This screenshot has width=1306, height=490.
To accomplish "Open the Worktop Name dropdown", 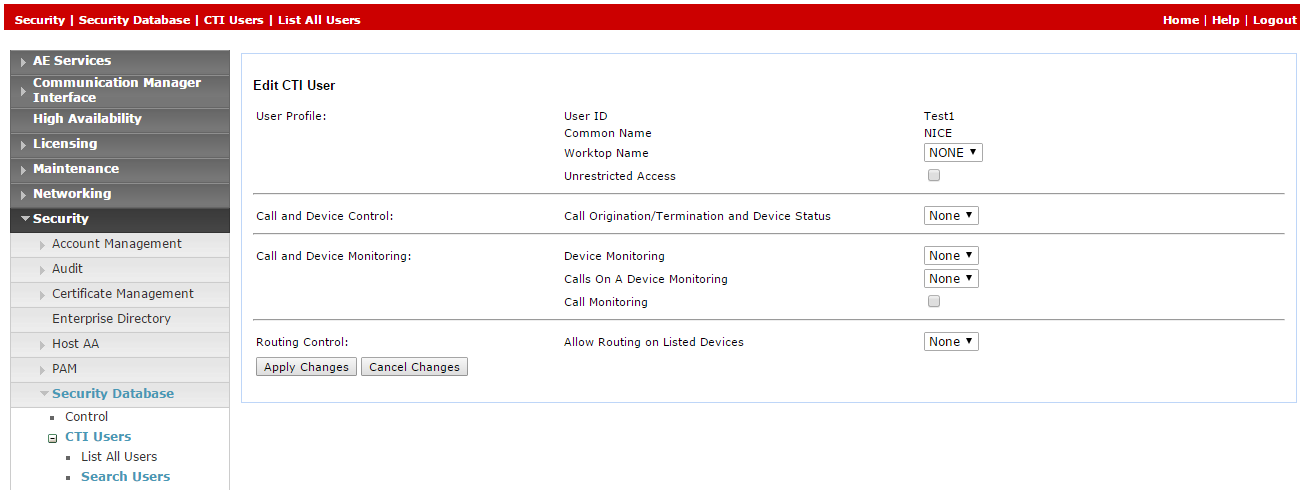I will 953,153.
